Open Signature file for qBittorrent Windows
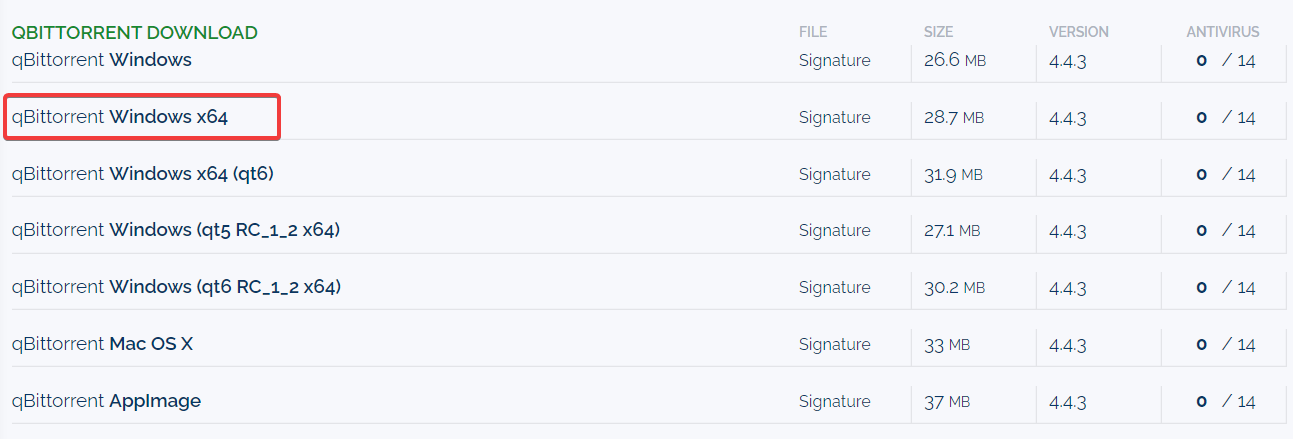 [x=834, y=61]
